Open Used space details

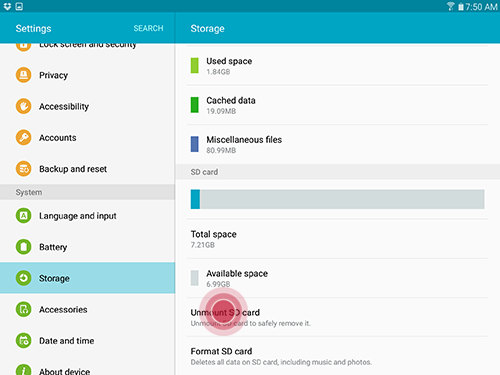pos(338,66)
